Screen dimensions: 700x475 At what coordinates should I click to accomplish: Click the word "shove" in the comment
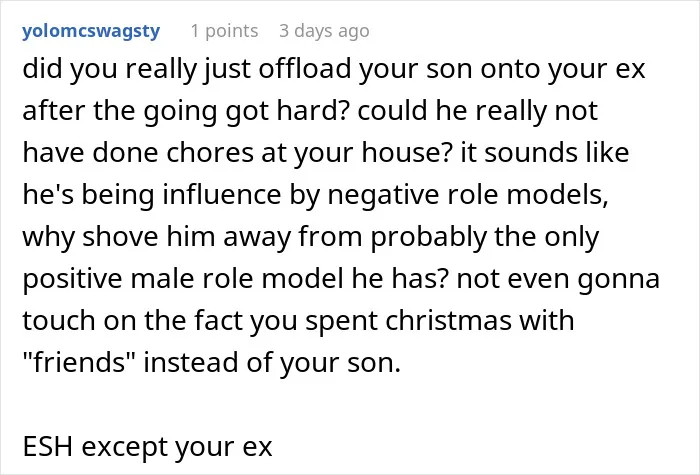120,236
